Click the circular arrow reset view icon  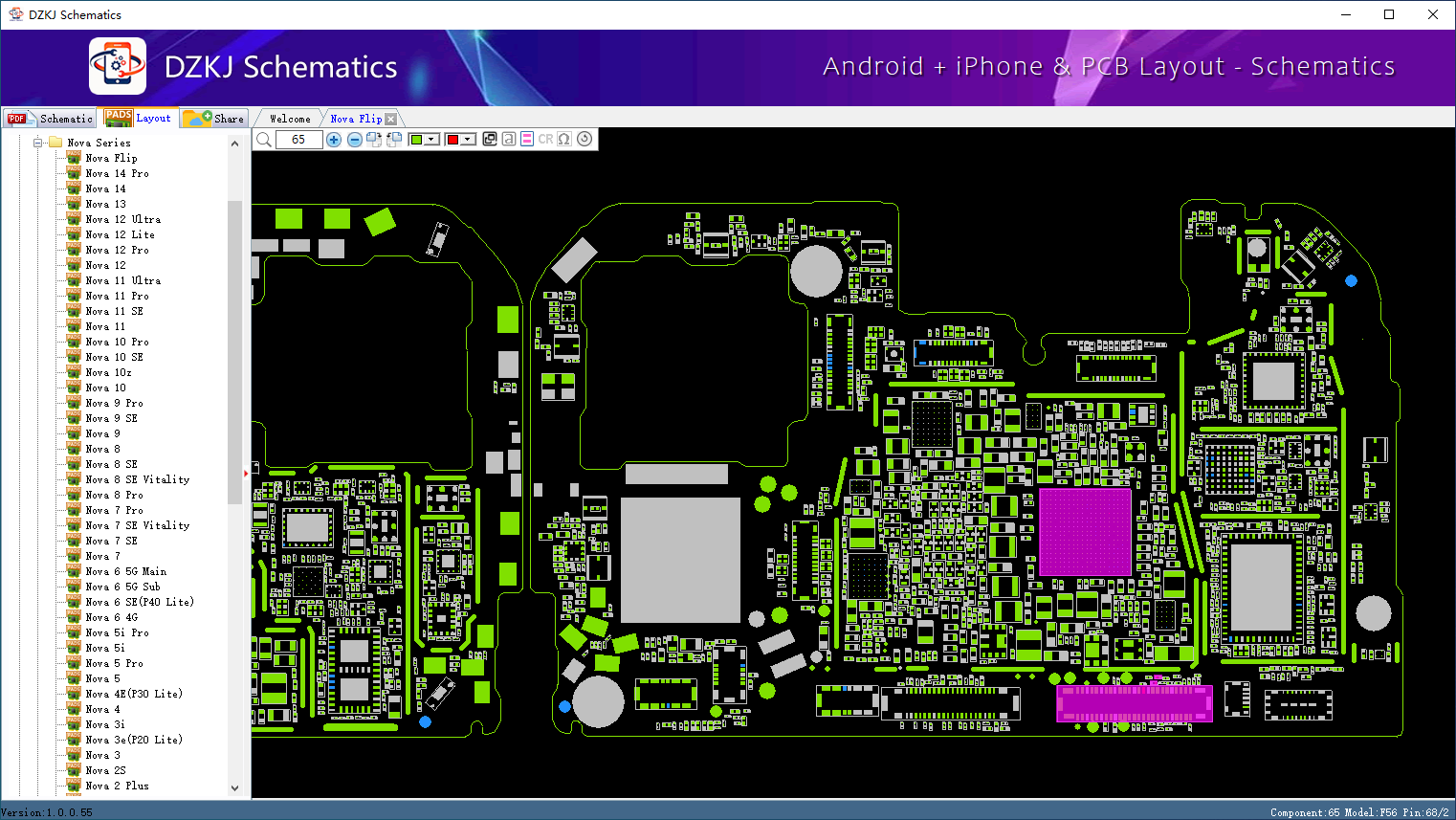585,139
